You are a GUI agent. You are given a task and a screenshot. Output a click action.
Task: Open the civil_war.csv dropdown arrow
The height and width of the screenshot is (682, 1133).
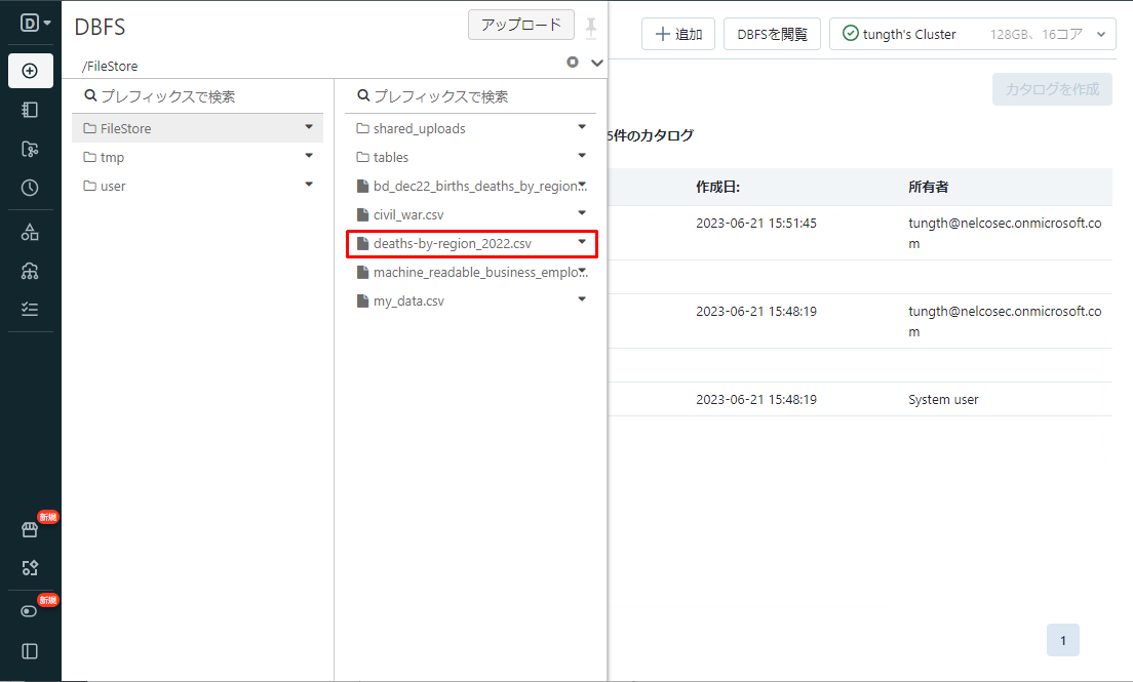tap(582, 212)
